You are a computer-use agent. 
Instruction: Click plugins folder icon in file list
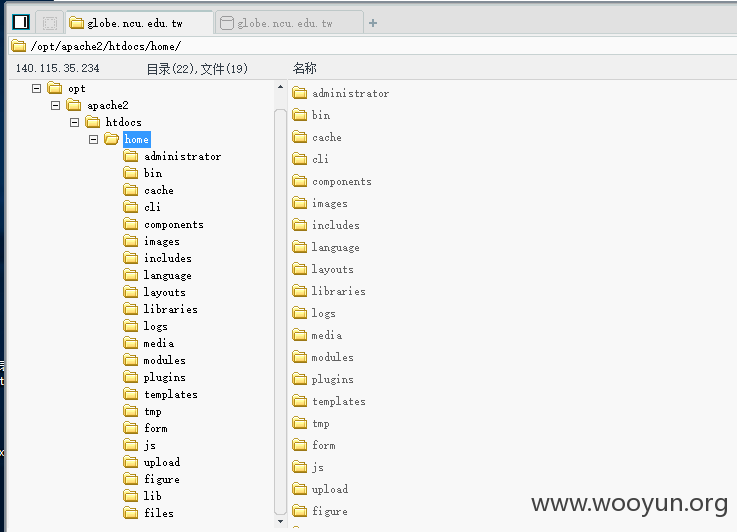[299, 379]
